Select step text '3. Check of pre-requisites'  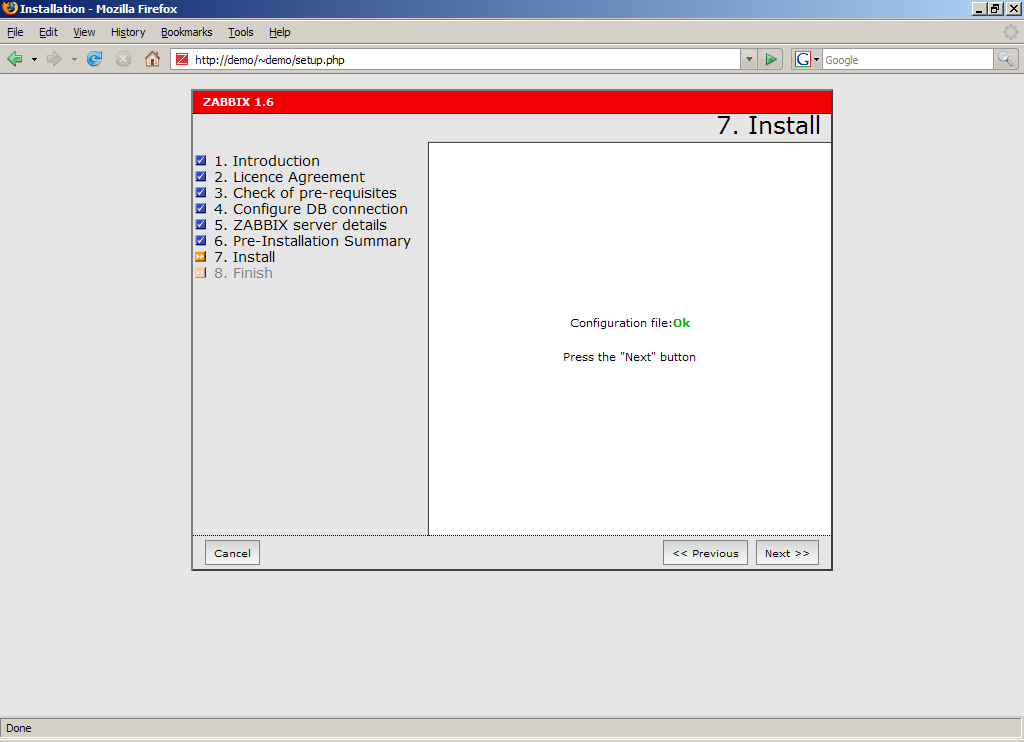306,193
